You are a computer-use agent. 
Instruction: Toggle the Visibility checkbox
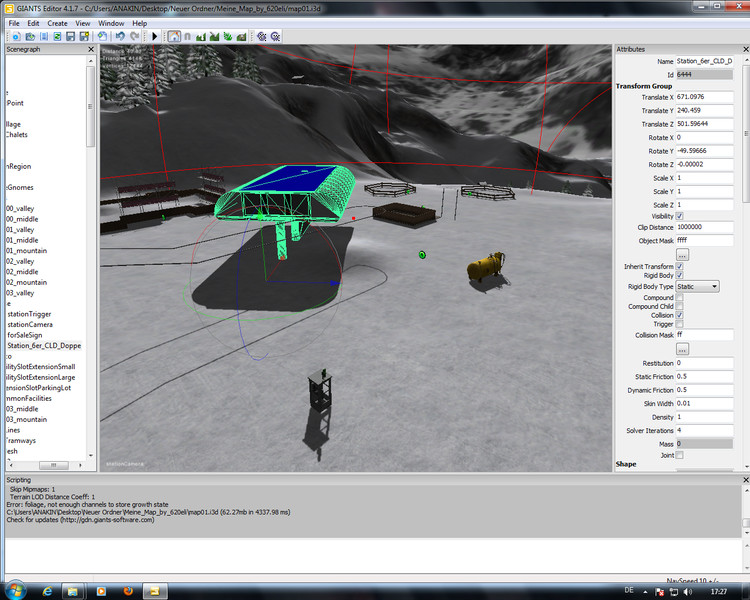679,216
